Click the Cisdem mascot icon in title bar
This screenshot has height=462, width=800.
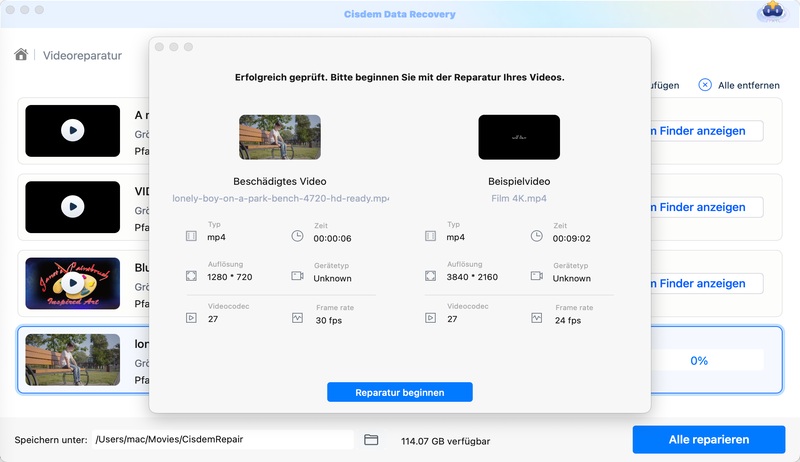point(772,12)
